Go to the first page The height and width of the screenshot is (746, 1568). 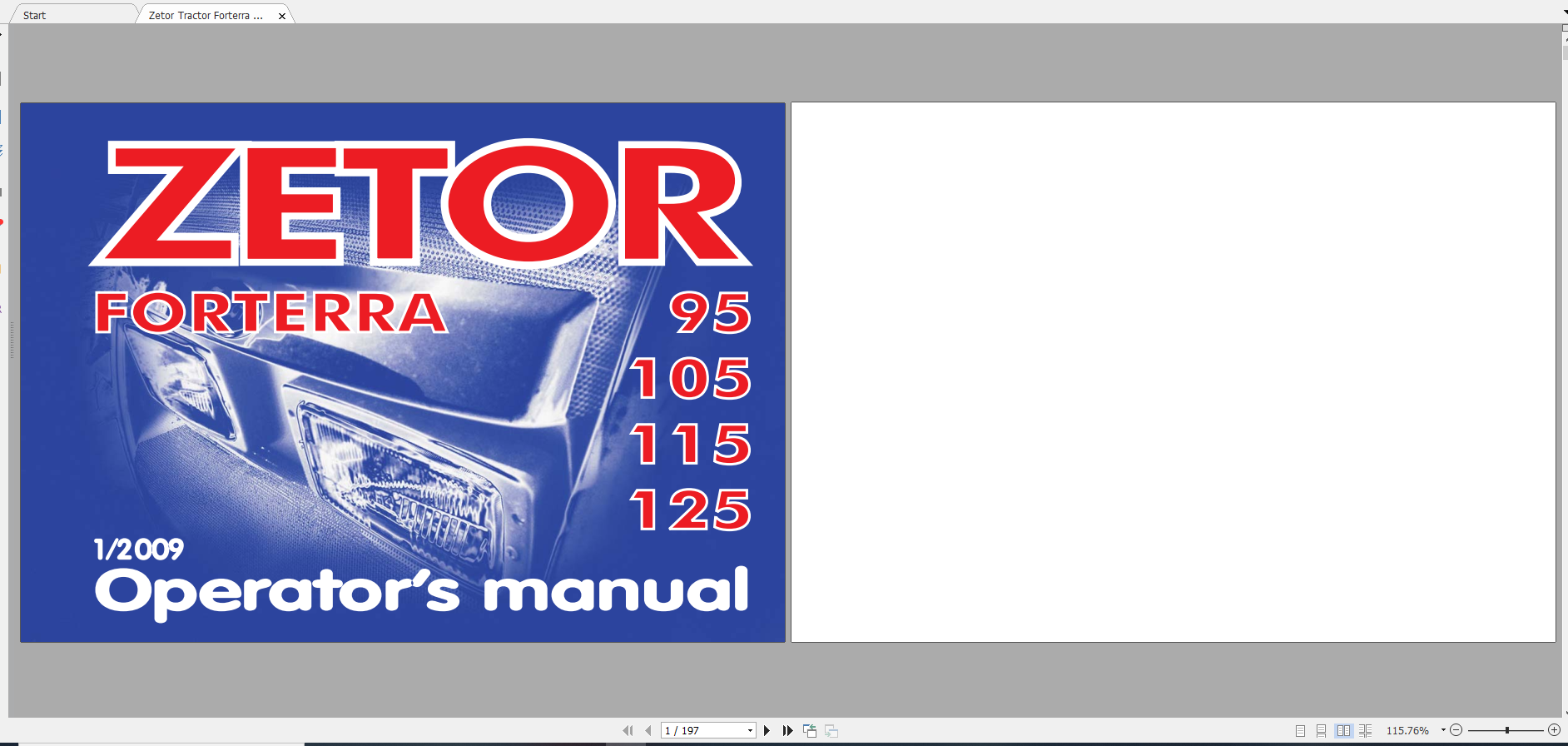[628, 730]
